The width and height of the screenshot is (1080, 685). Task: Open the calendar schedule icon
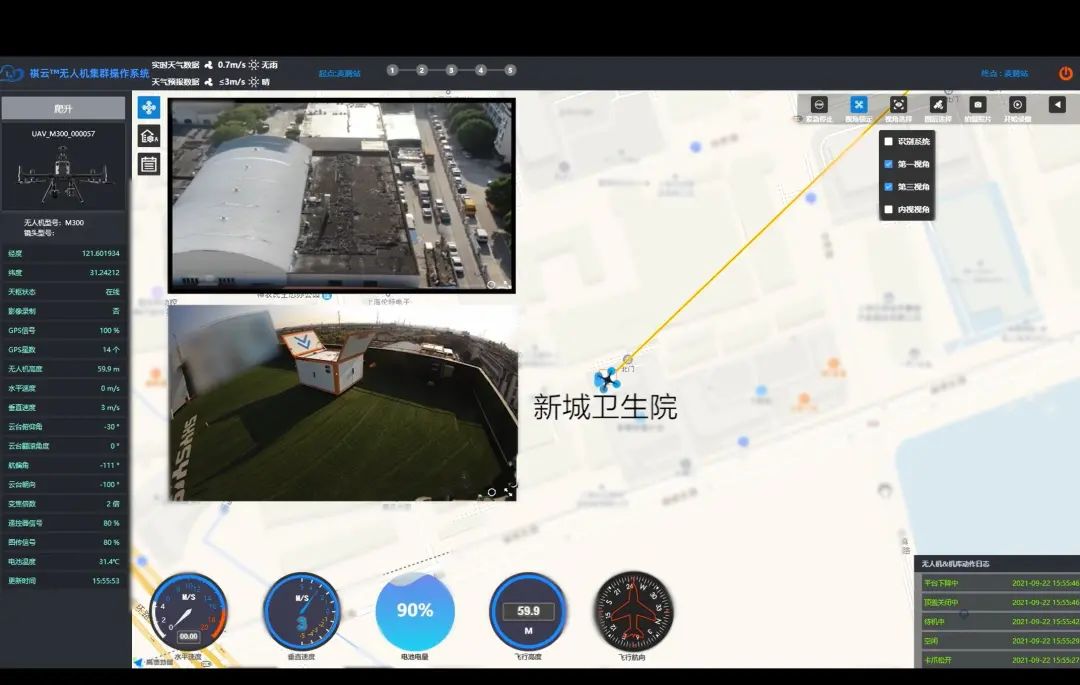pyautogui.click(x=149, y=164)
